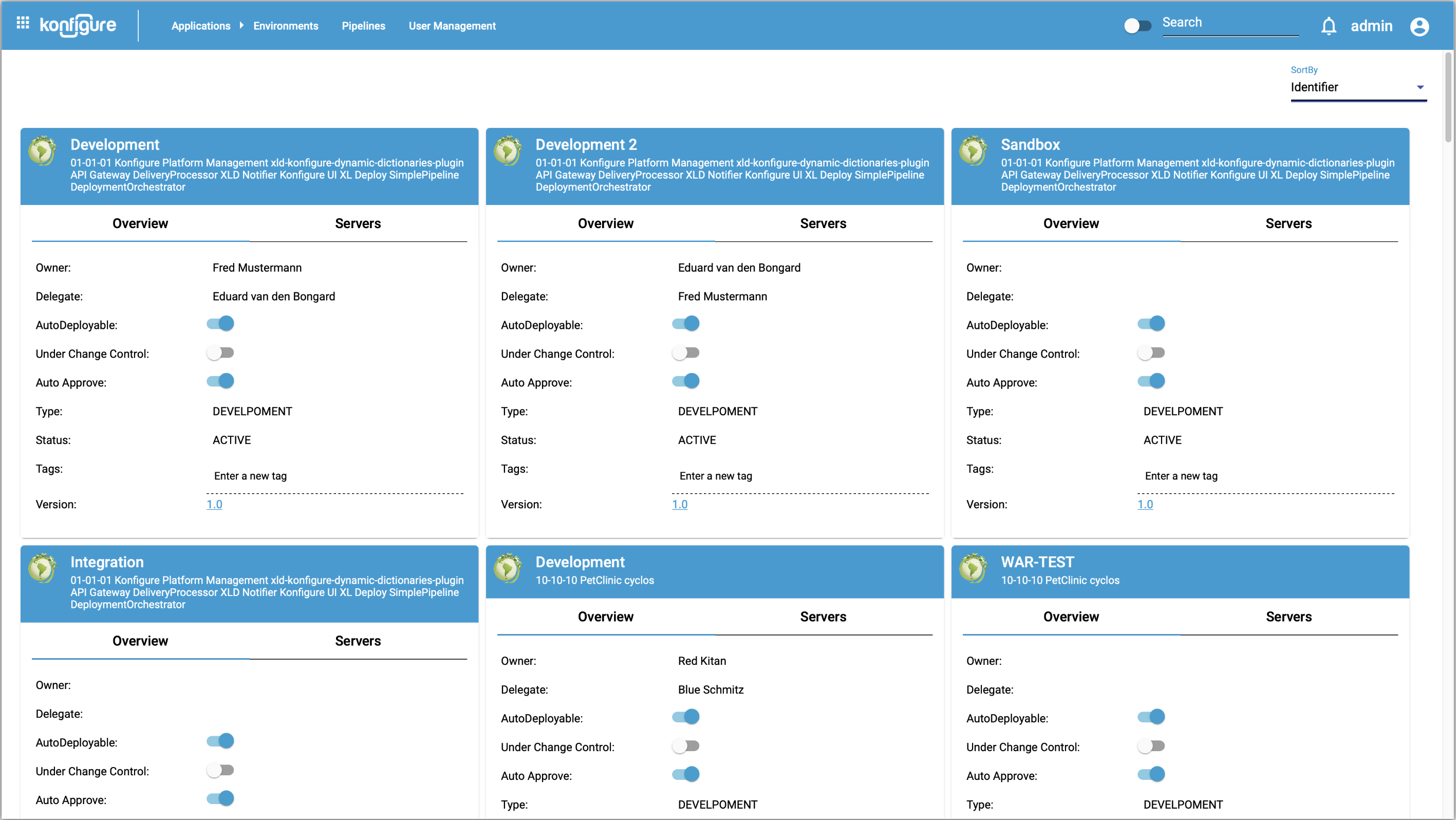
Task: Click the admin username label
Action: (x=1371, y=26)
